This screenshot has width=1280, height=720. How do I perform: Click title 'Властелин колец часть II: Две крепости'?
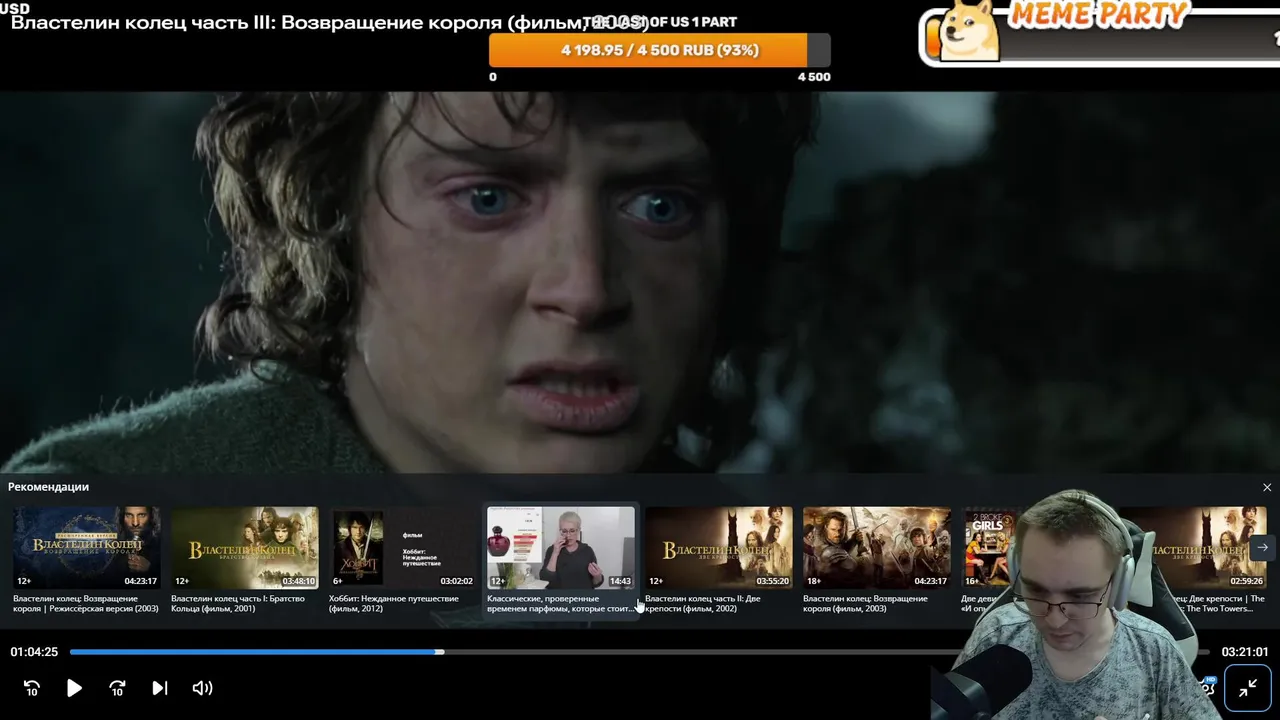tap(703, 603)
